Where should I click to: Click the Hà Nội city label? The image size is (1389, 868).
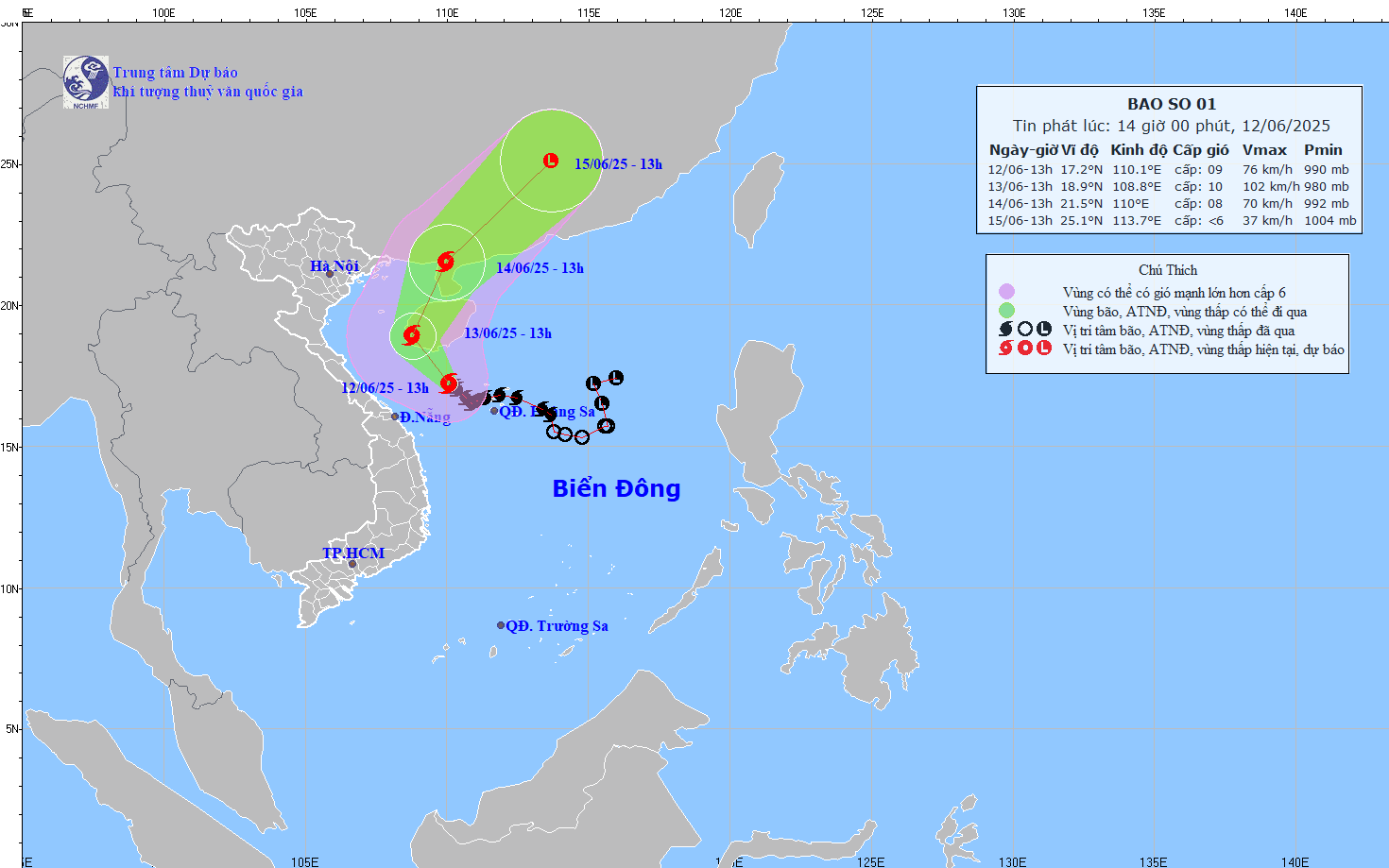[x=334, y=265]
